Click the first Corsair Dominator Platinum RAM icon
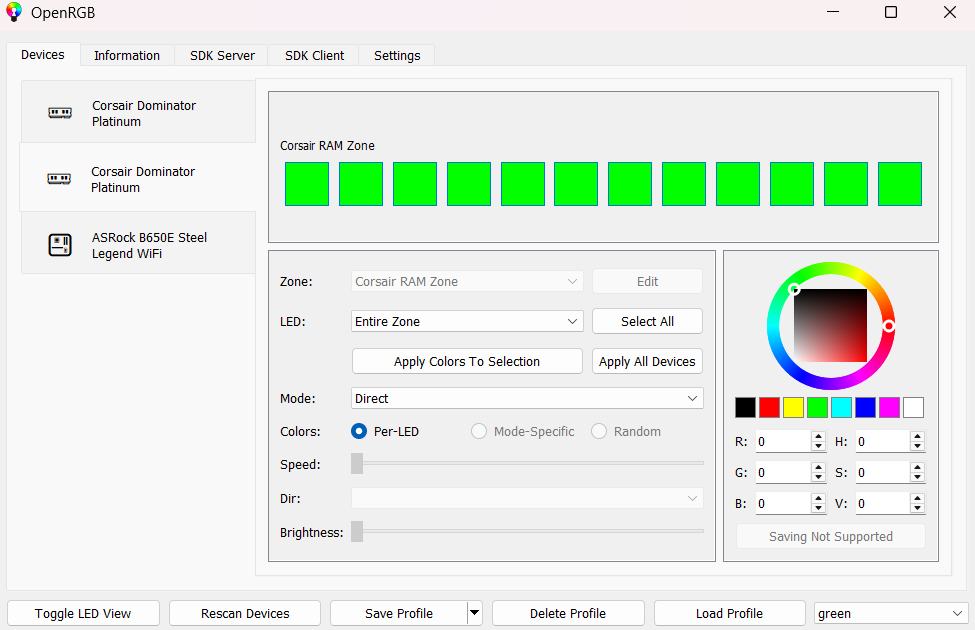 [60, 113]
